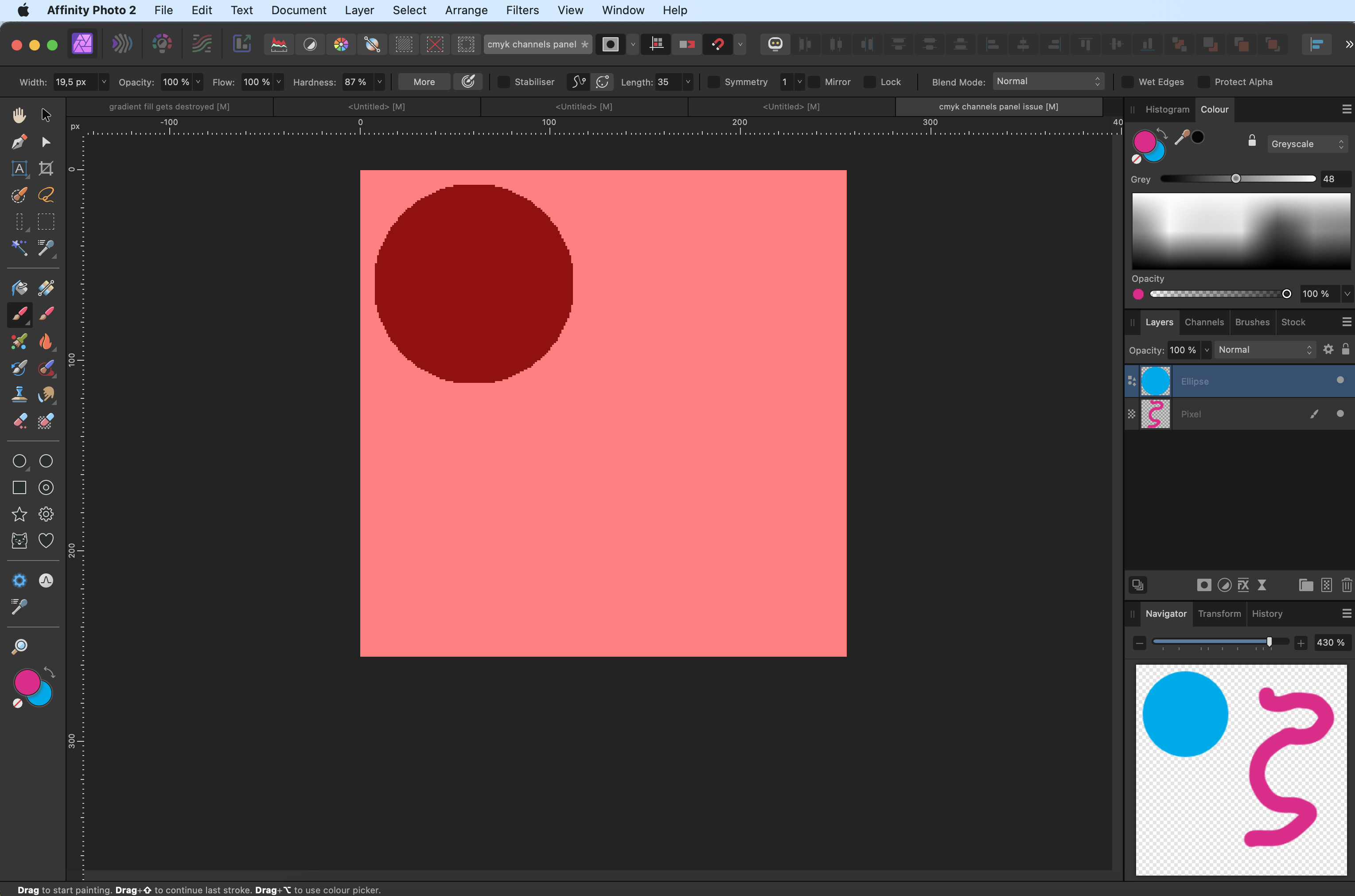
Task: Click the More button in brush options
Action: pos(424,82)
